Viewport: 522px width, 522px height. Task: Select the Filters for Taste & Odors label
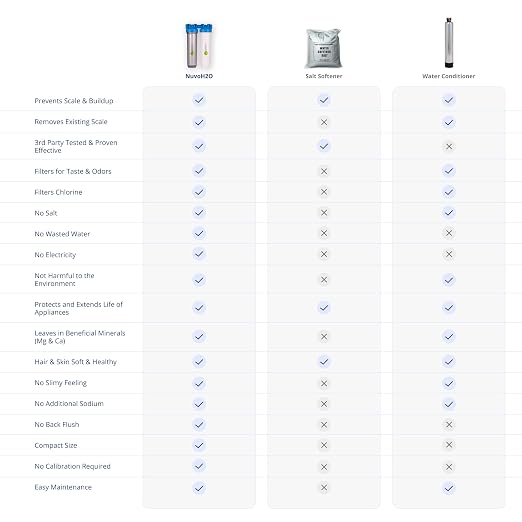point(73,171)
